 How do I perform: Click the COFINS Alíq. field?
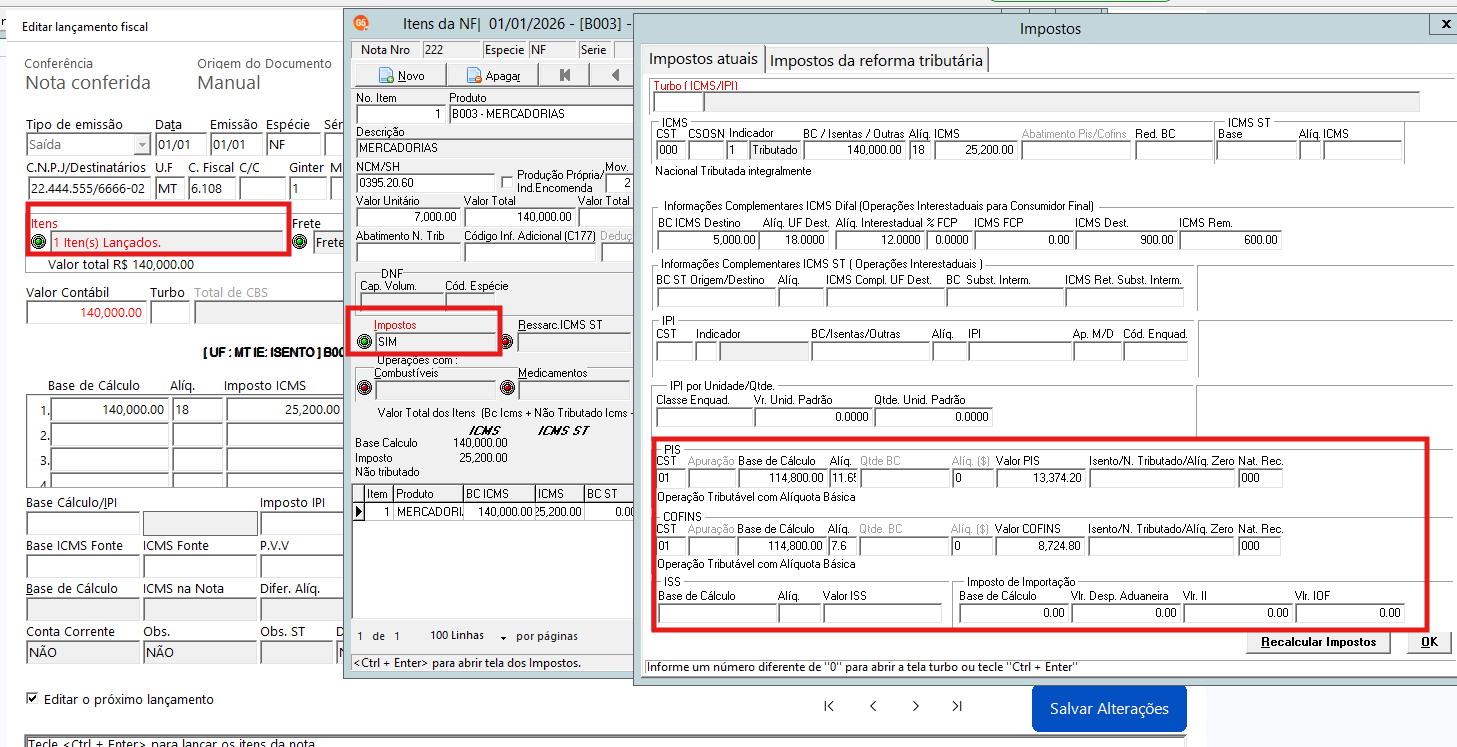coord(842,546)
